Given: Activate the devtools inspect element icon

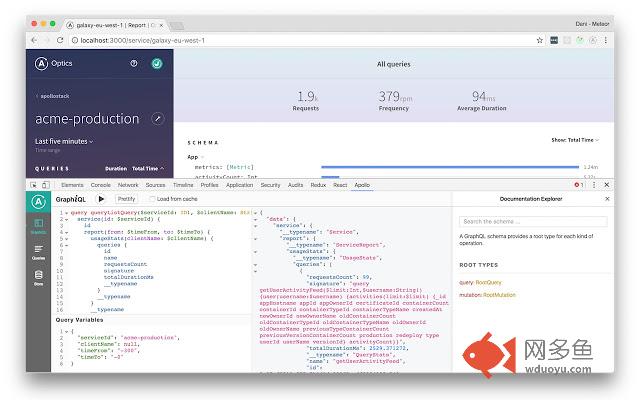Looking at the screenshot, I should [x=33, y=185].
